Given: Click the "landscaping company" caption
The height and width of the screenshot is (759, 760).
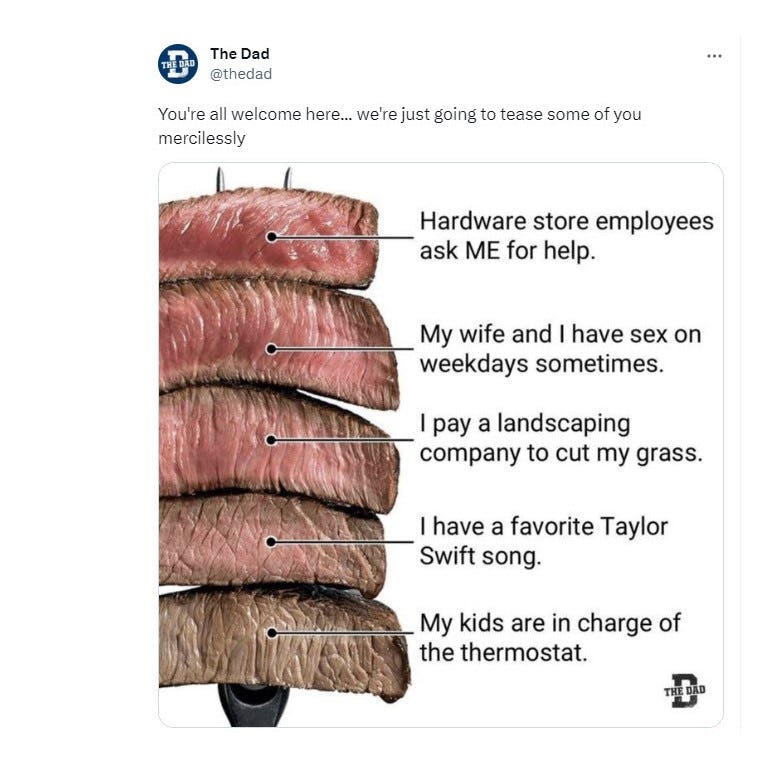Looking at the screenshot, I should tap(560, 438).
